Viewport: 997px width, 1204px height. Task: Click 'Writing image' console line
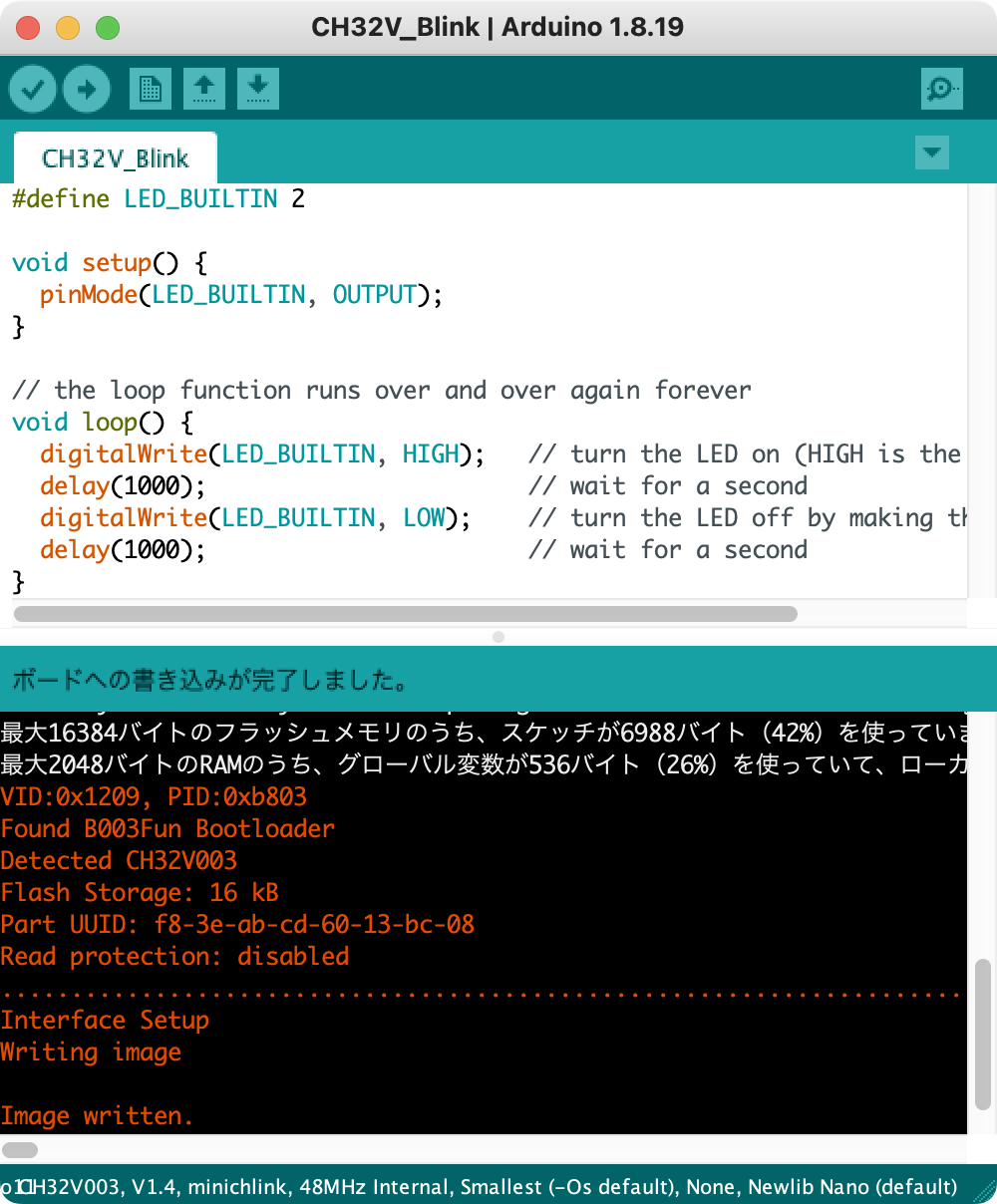click(91, 1052)
